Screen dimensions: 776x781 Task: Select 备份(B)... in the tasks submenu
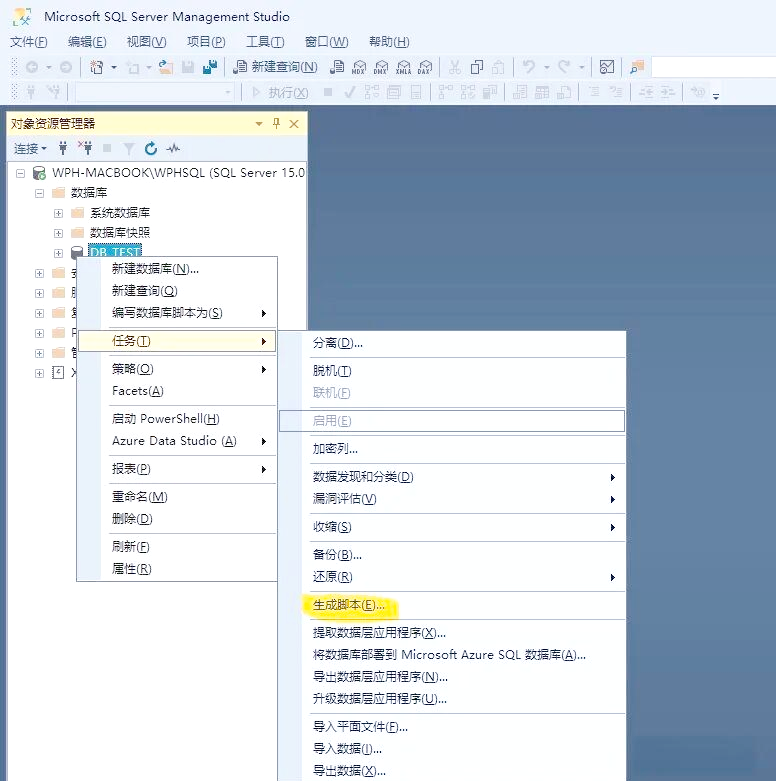(x=452, y=555)
